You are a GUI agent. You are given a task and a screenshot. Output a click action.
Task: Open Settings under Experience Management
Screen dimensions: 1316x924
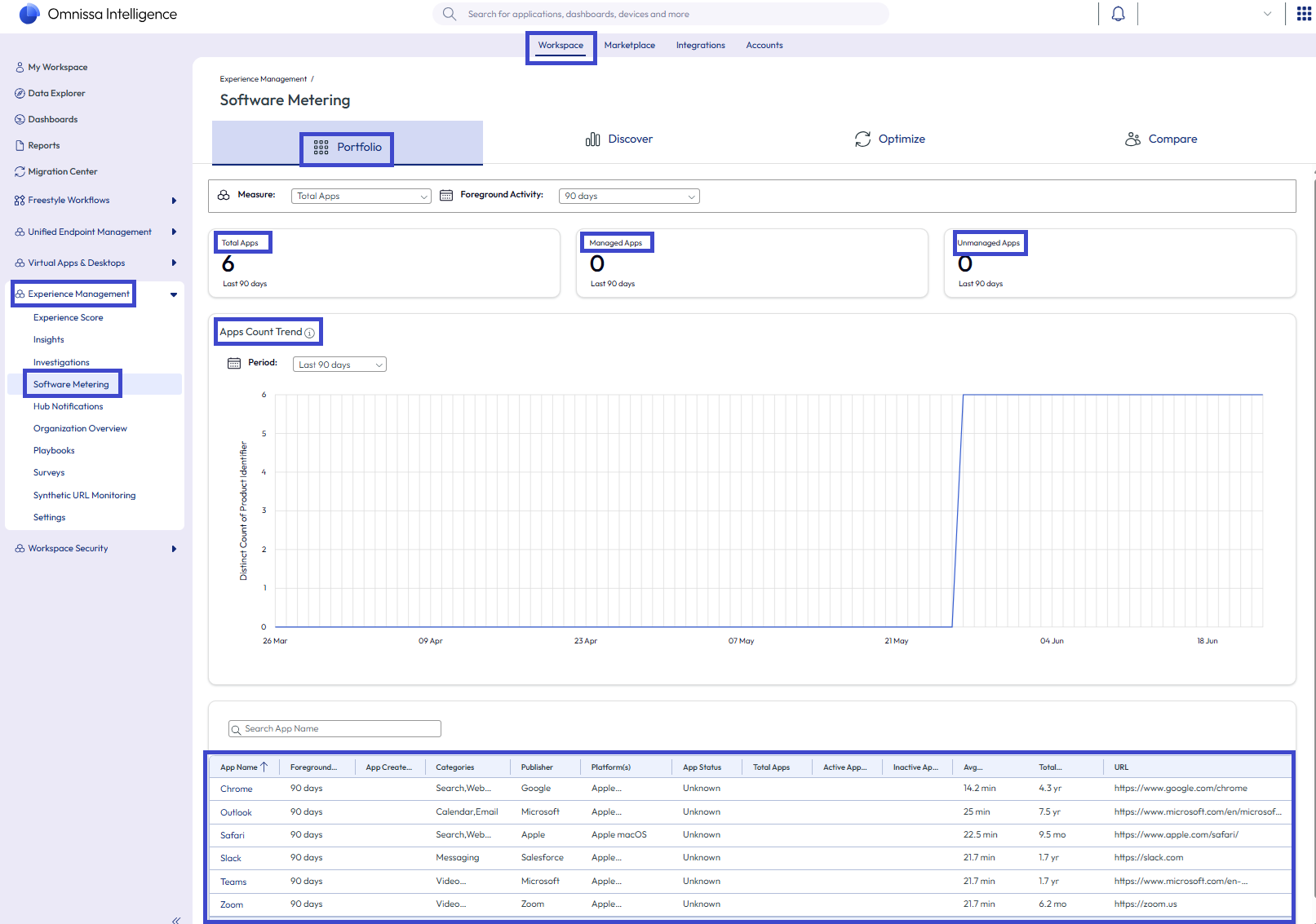[x=50, y=518]
